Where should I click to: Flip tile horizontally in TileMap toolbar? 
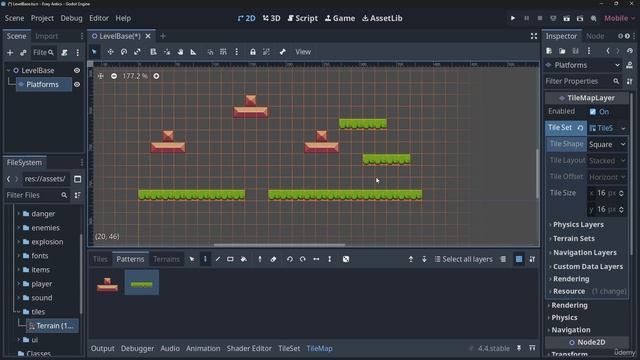click(x=316, y=259)
